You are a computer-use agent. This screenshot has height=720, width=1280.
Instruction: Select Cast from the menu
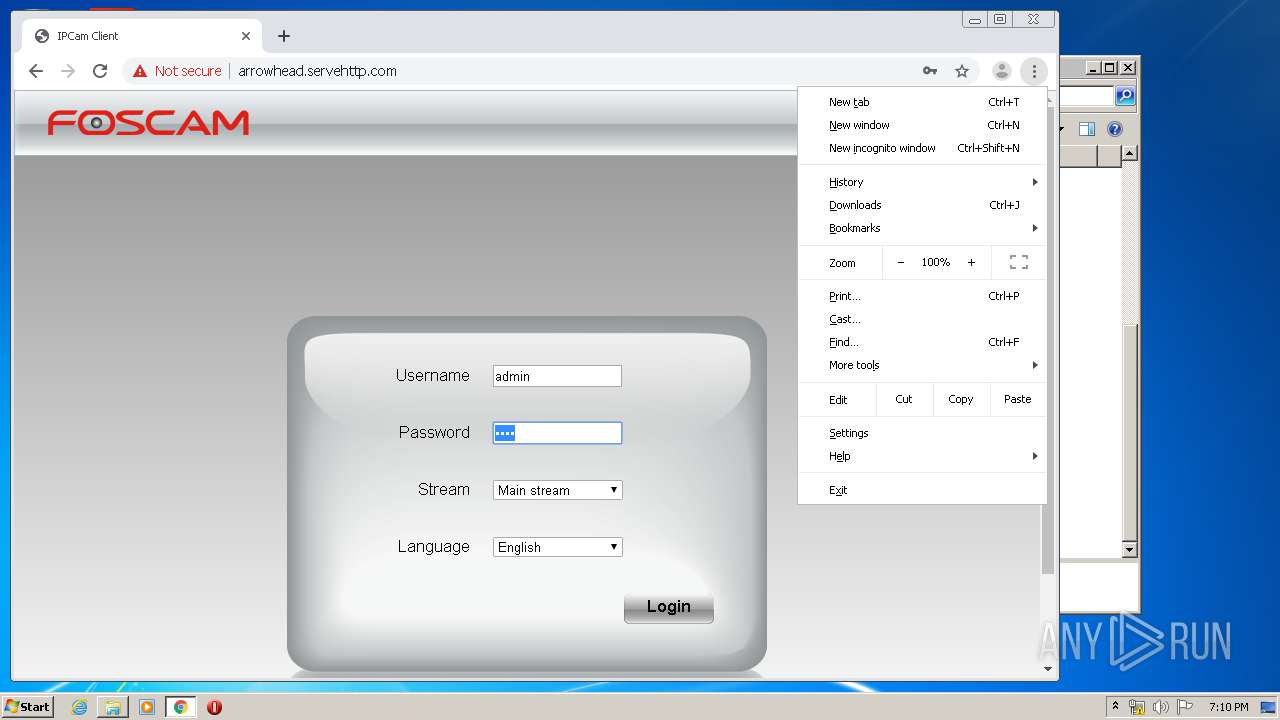click(922, 319)
